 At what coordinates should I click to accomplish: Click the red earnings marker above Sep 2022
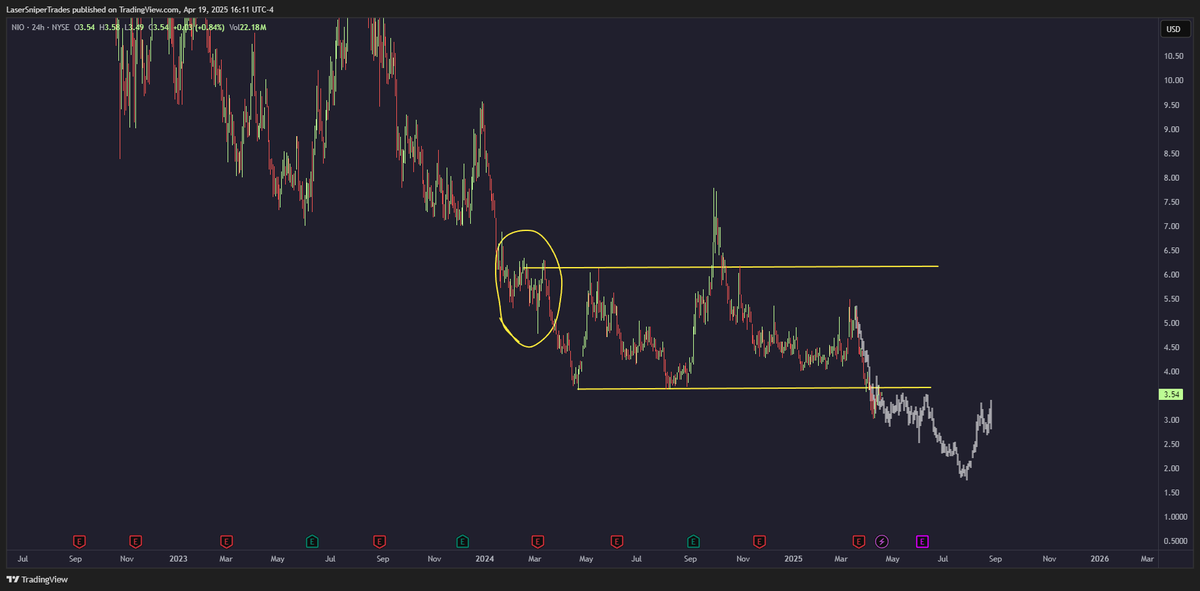tap(77, 541)
